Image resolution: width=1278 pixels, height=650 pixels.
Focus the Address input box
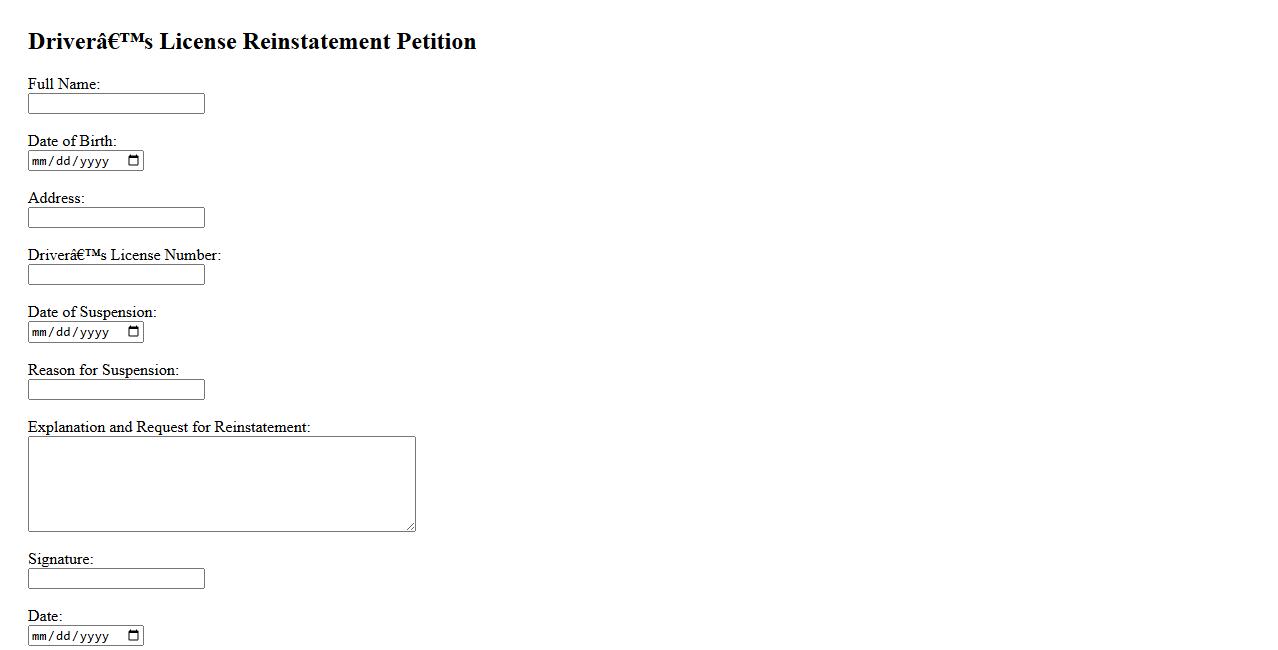(x=116, y=218)
